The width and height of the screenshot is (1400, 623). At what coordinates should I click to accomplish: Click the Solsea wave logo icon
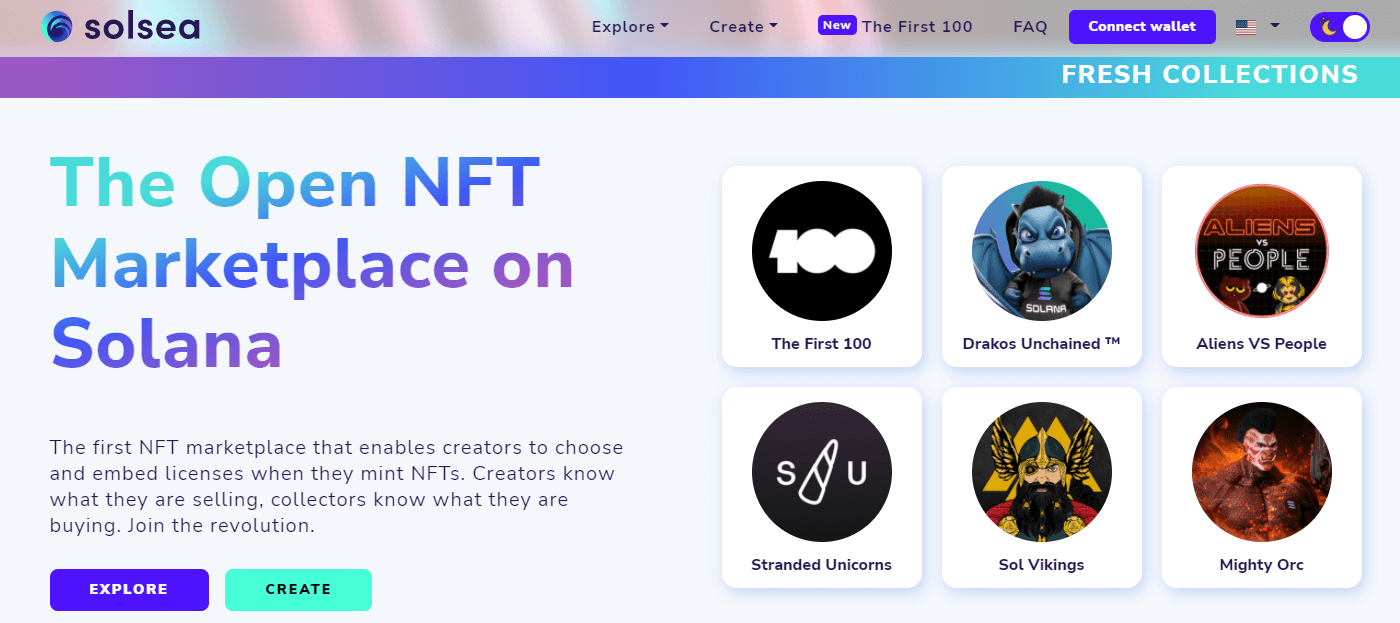(58, 27)
